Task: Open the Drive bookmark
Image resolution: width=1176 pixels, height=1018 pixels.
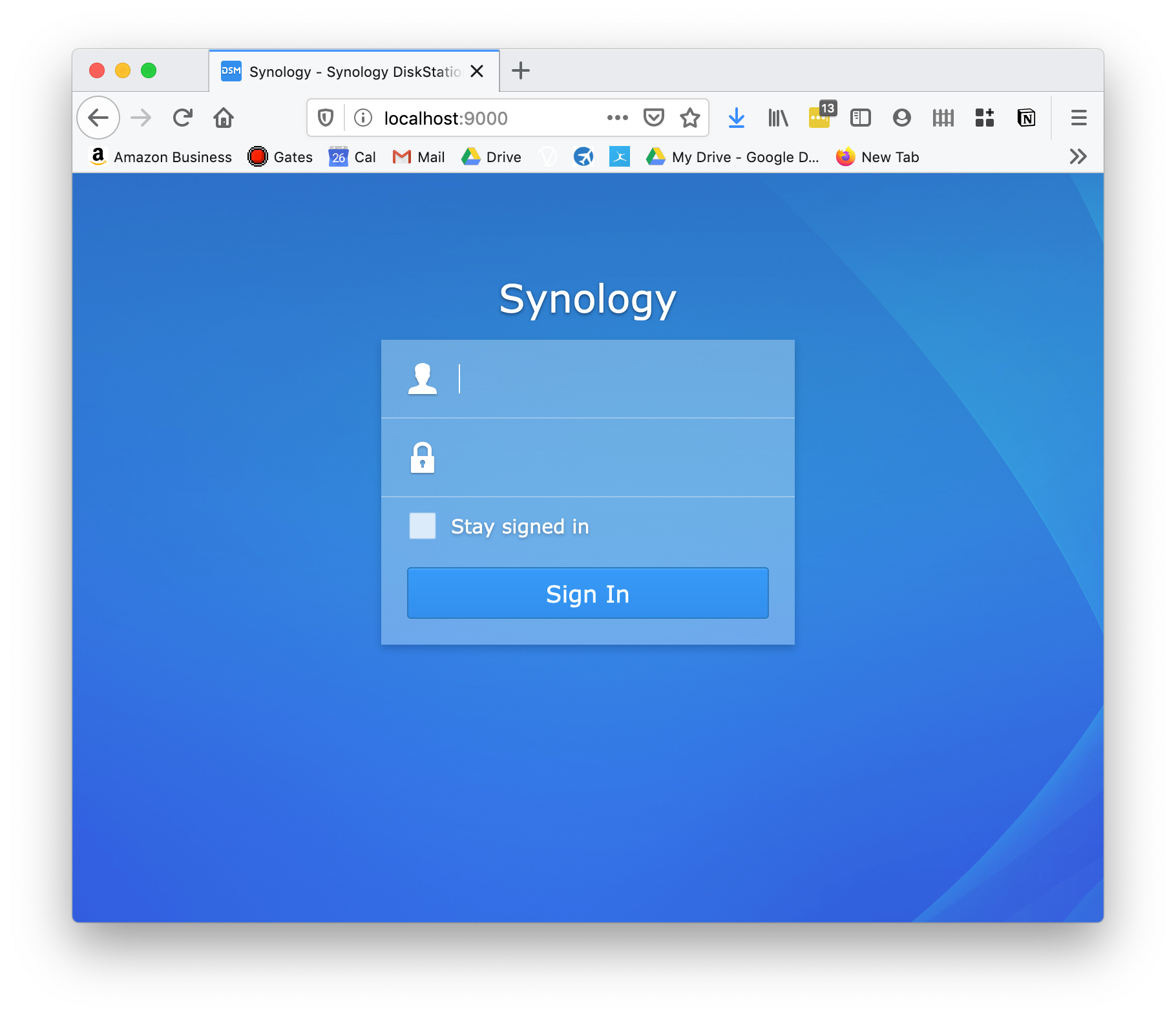Action: 491,157
